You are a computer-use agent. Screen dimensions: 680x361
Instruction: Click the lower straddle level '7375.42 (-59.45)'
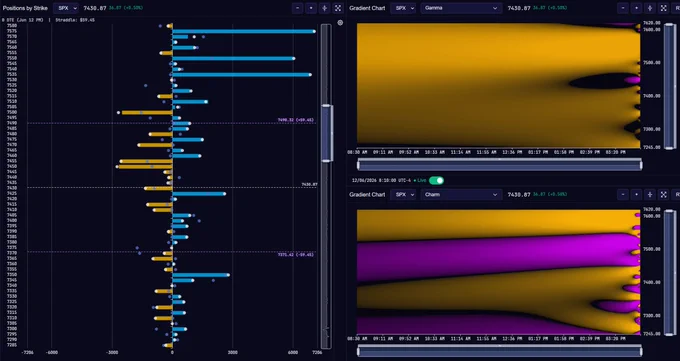295,255
